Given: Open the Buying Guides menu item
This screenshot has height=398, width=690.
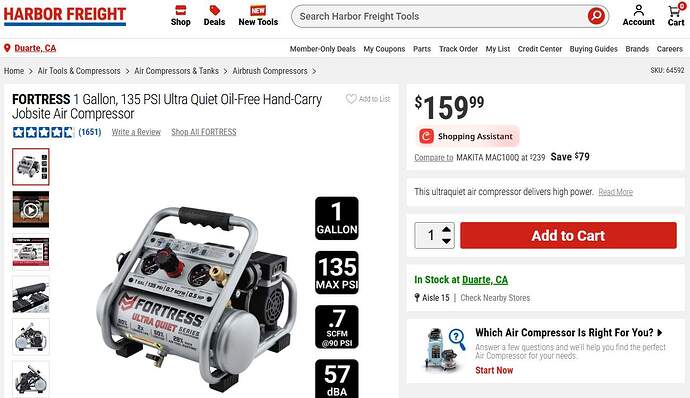Looking at the screenshot, I should pyautogui.click(x=593, y=49).
